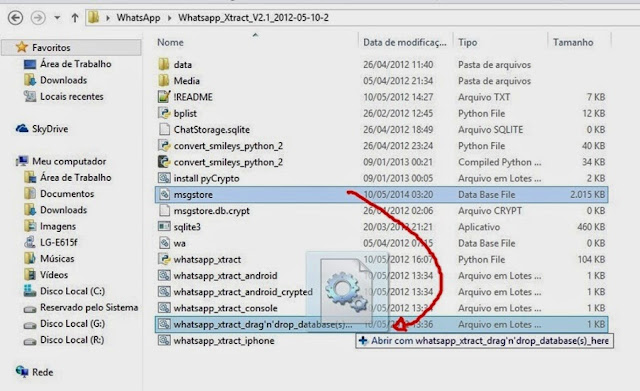Open Área de Trabalho under Favoritos
This screenshot has width=640, height=391.
tap(76, 64)
